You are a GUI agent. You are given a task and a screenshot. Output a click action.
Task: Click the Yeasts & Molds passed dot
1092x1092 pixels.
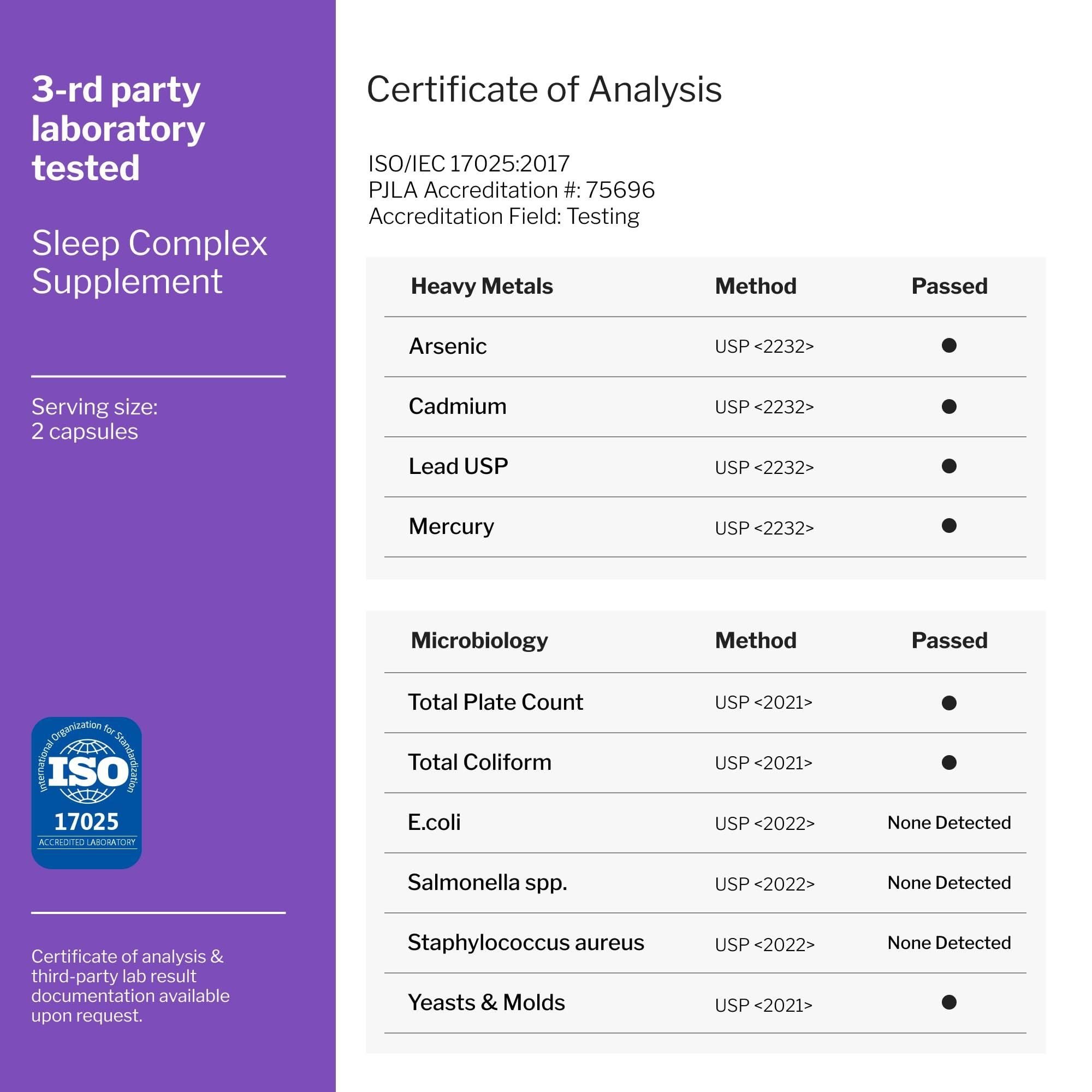(x=949, y=1002)
